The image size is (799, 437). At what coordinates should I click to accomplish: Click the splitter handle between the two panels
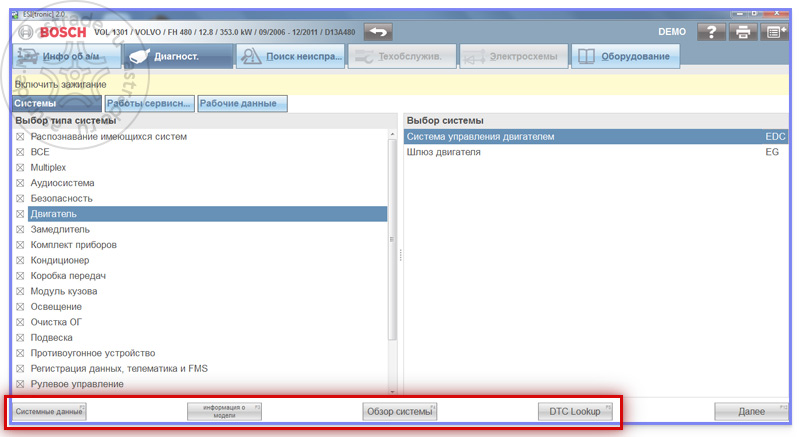click(401, 255)
